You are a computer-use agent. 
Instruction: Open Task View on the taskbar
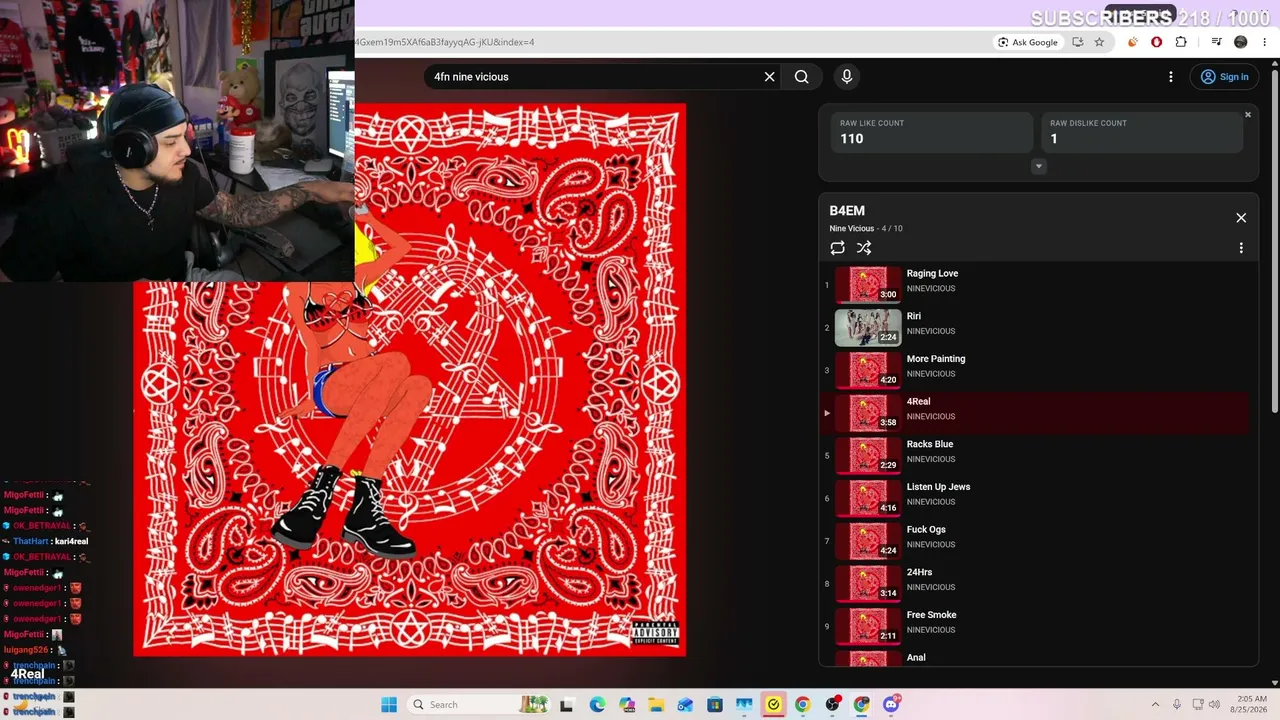pos(567,705)
